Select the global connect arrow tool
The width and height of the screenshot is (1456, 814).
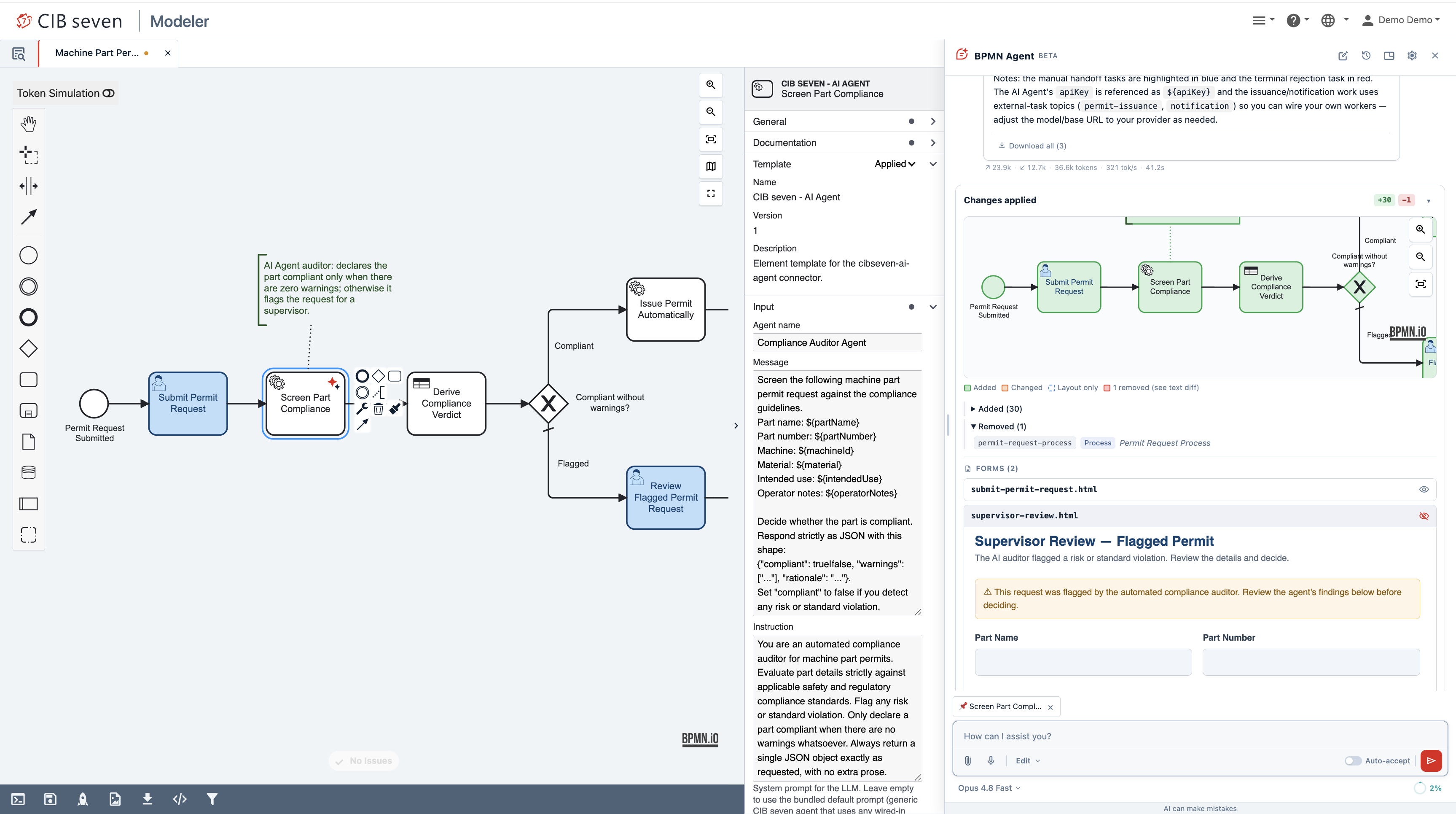pyautogui.click(x=28, y=217)
